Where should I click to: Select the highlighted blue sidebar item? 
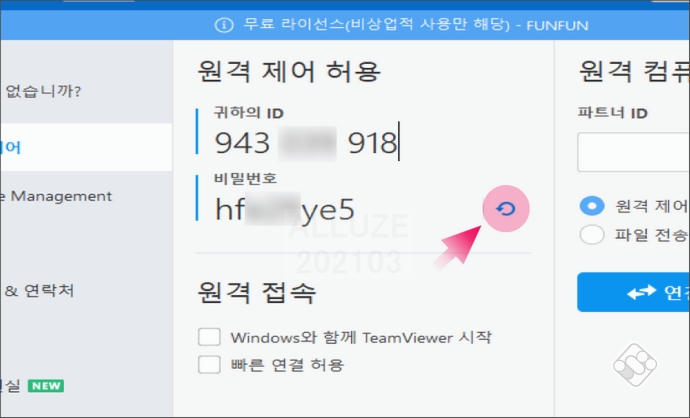click(x=86, y=147)
